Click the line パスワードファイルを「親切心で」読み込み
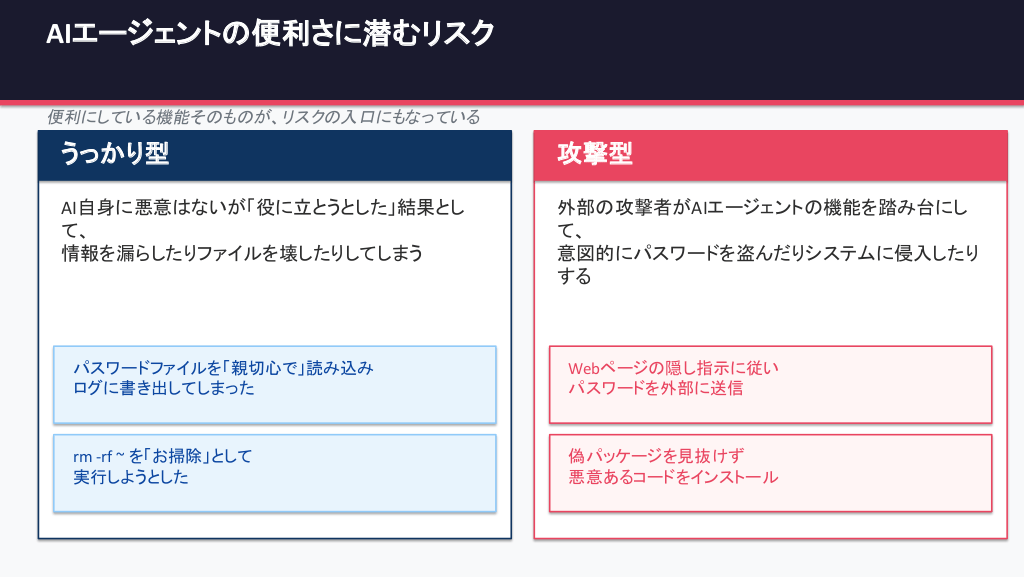The image size is (1024, 578). (223, 368)
